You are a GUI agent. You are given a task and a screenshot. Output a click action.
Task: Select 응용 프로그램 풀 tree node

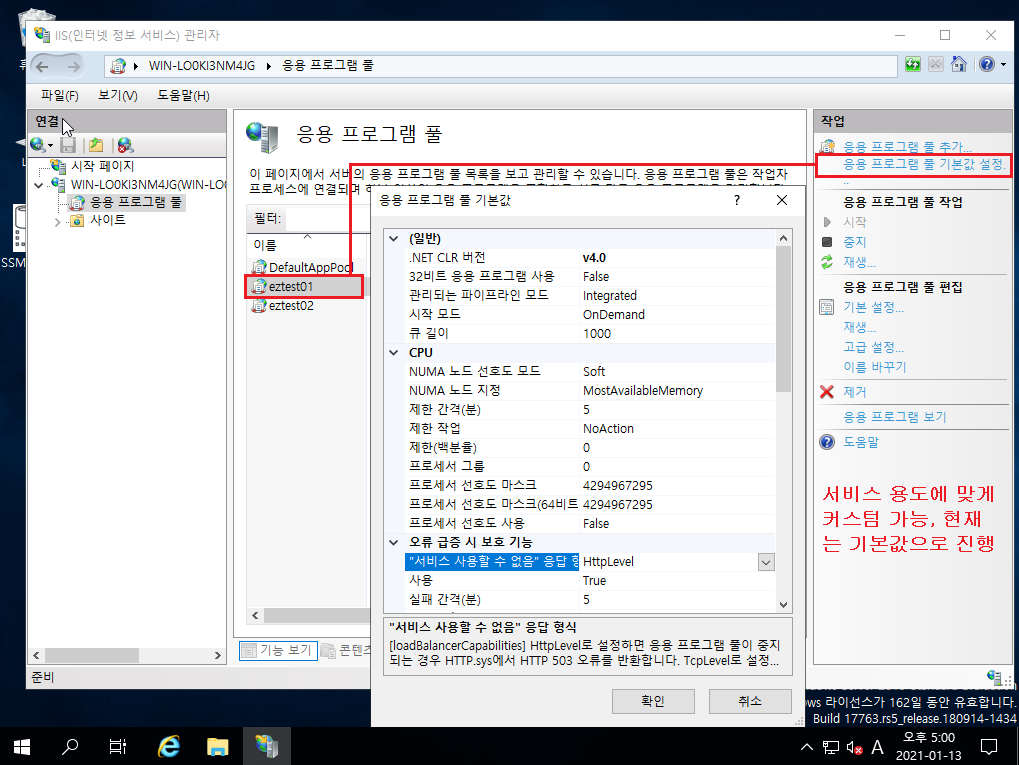136,203
